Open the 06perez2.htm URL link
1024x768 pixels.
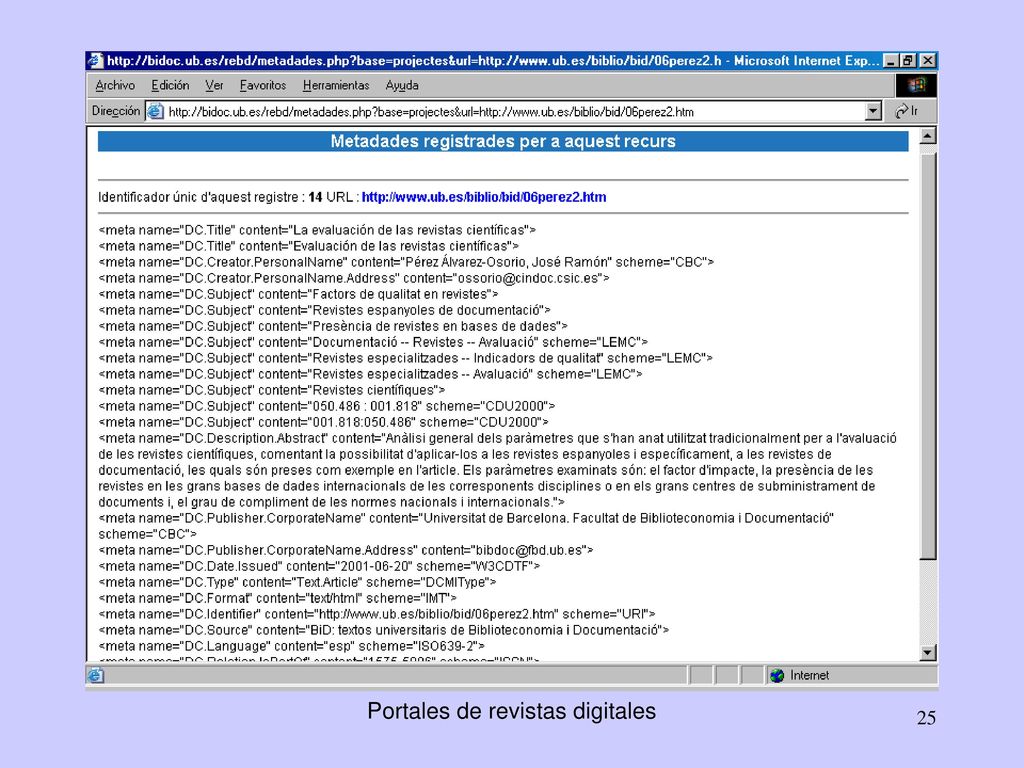484,197
